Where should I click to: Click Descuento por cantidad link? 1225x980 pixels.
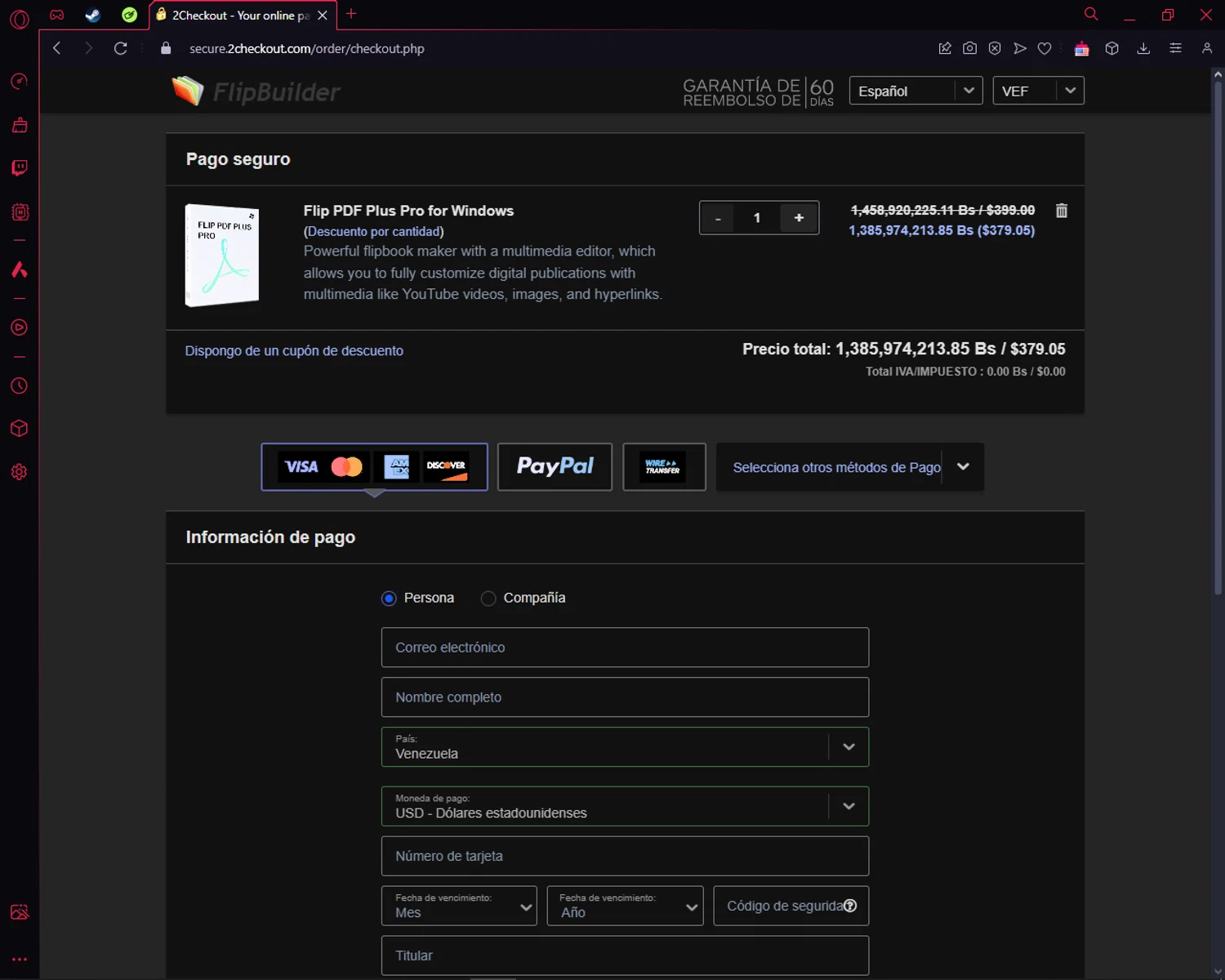pos(373,232)
